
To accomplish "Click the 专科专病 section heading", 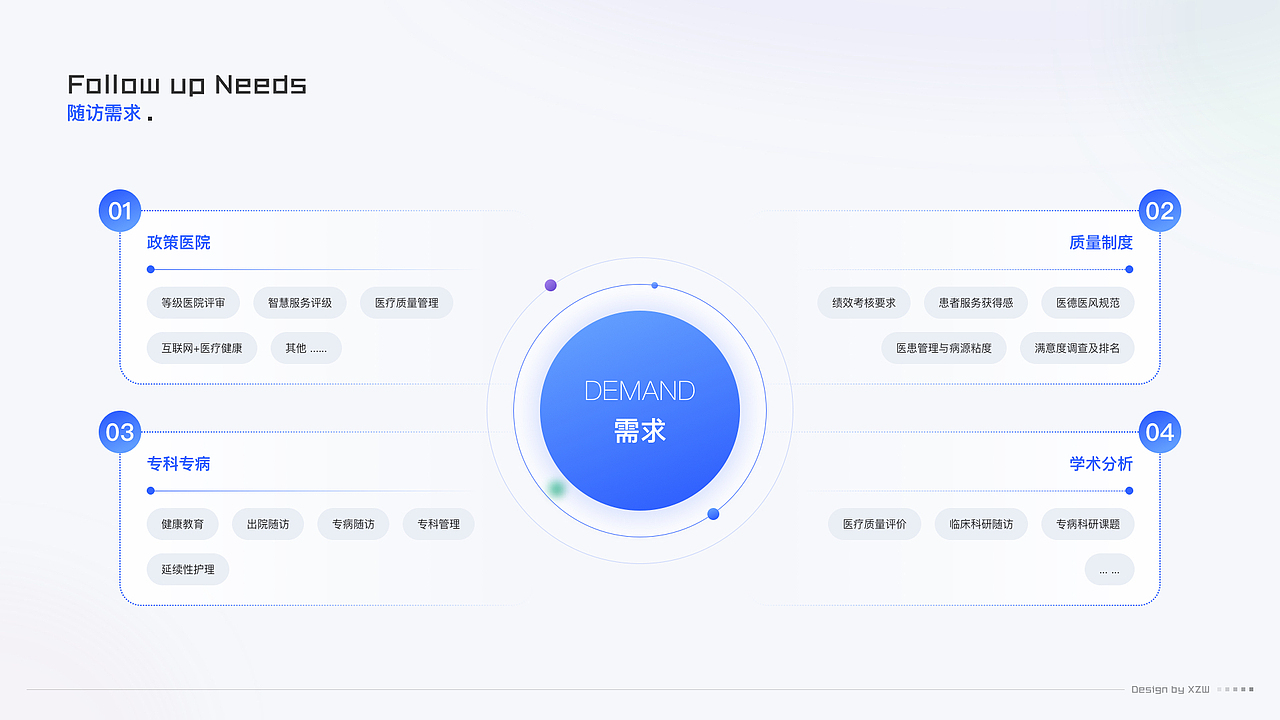I will [x=179, y=464].
